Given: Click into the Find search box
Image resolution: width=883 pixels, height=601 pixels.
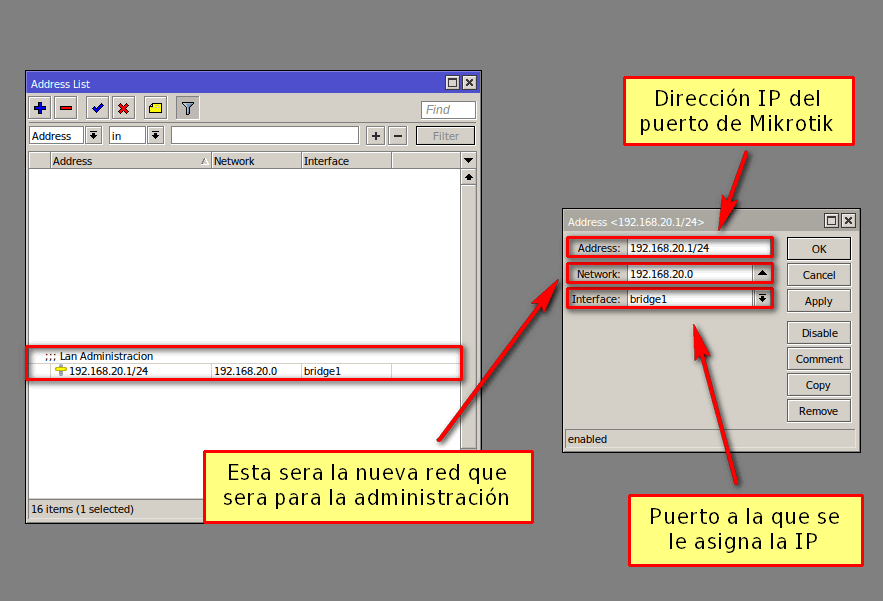Looking at the screenshot, I should 447,110.
